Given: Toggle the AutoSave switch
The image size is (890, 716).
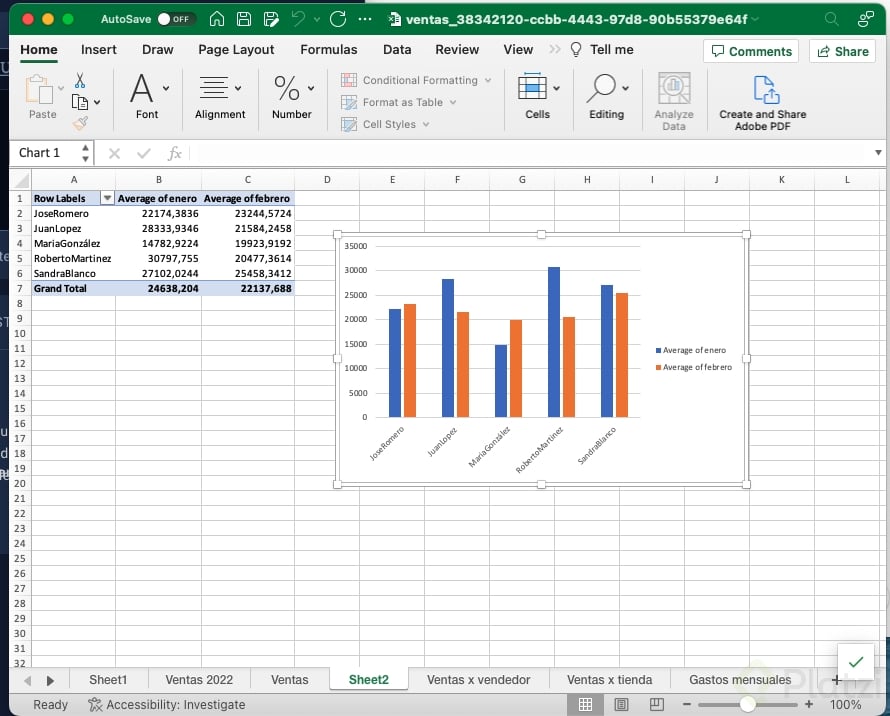Looking at the screenshot, I should click(178, 19).
